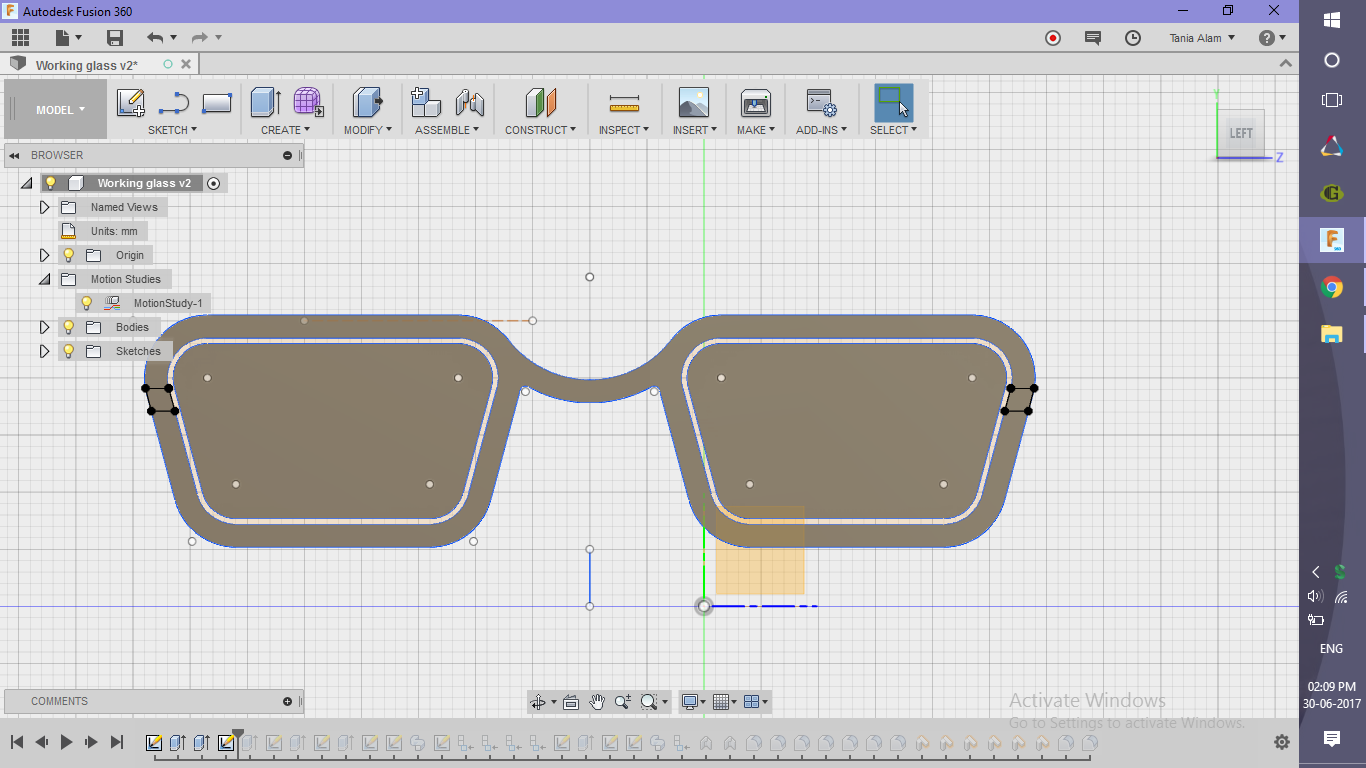The height and width of the screenshot is (768, 1366).
Task: Open the SKETCH menu
Action: 172,130
